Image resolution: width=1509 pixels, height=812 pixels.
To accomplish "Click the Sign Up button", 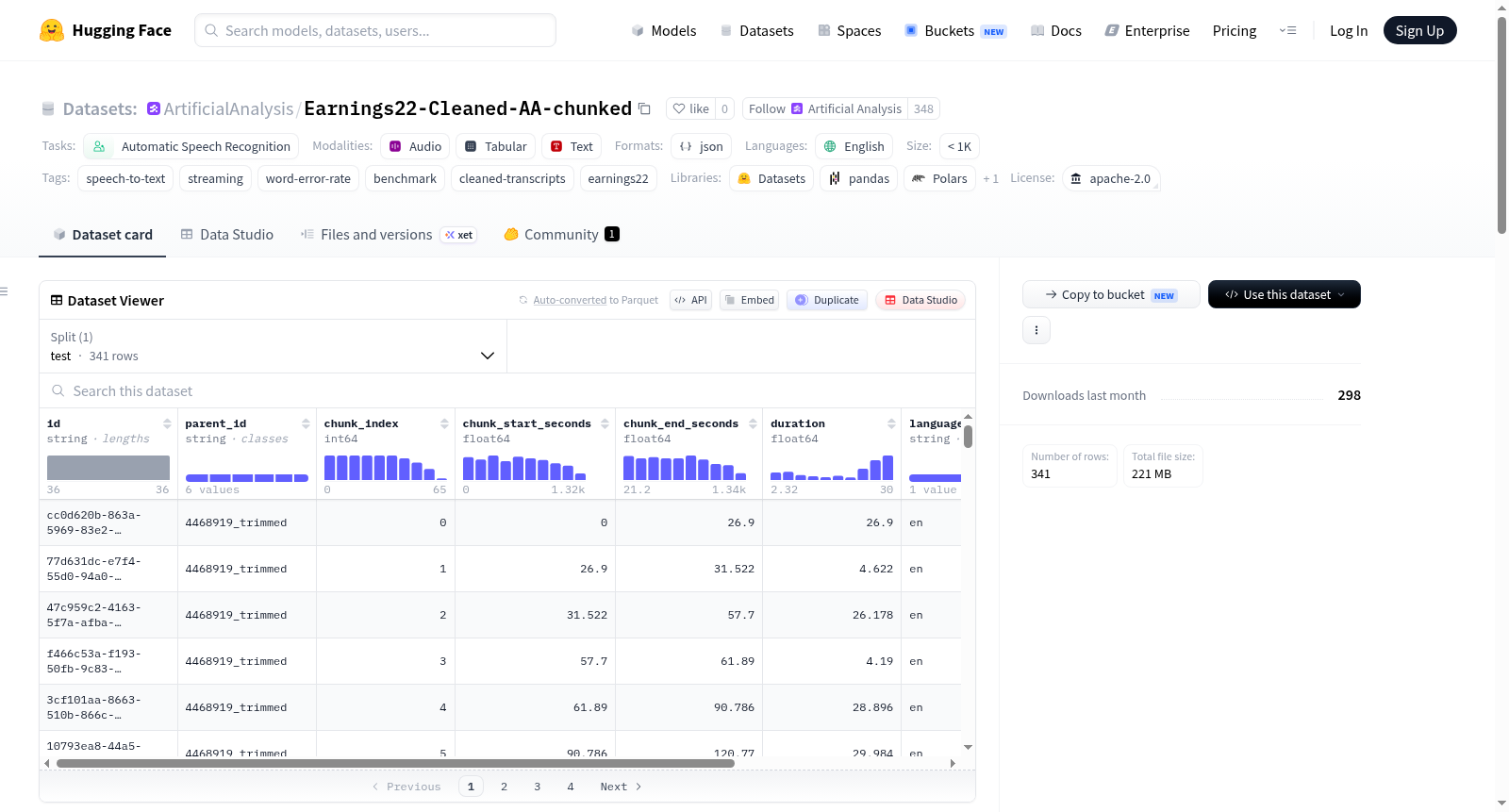I will click(1419, 31).
